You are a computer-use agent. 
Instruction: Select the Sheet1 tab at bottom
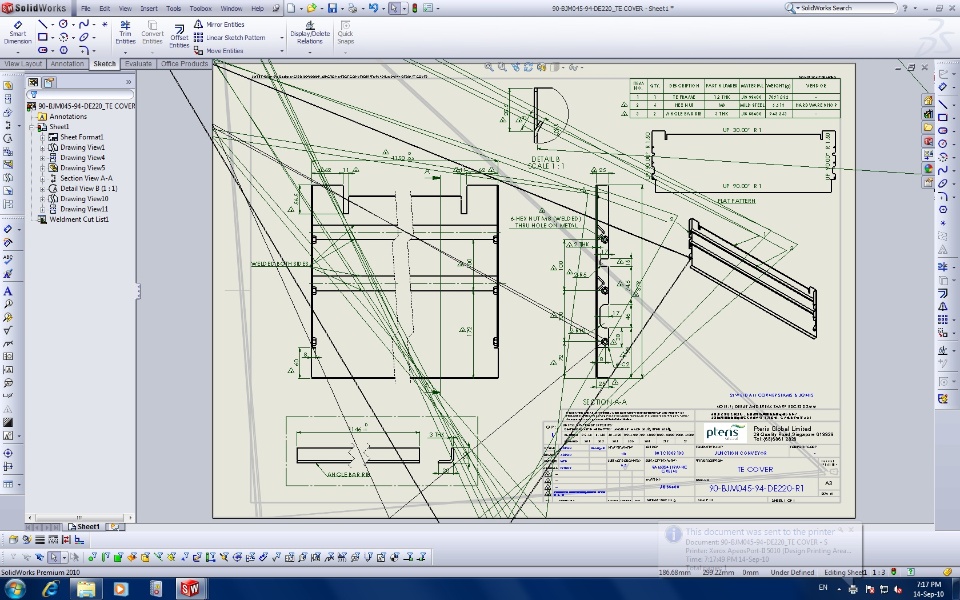(85, 527)
